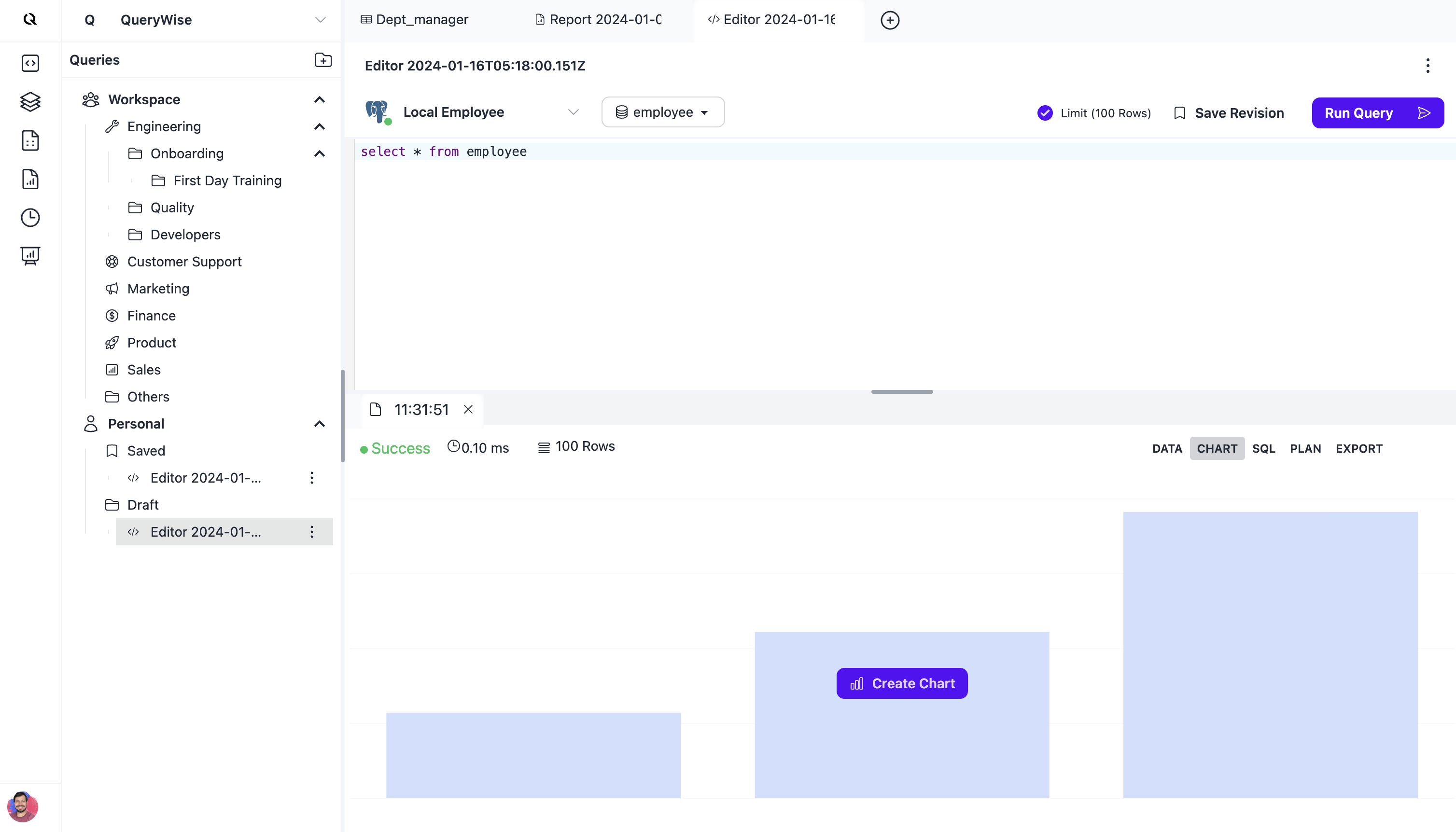This screenshot has width=1456, height=832.
Task: Click the Run Query button
Action: coord(1377,113)
